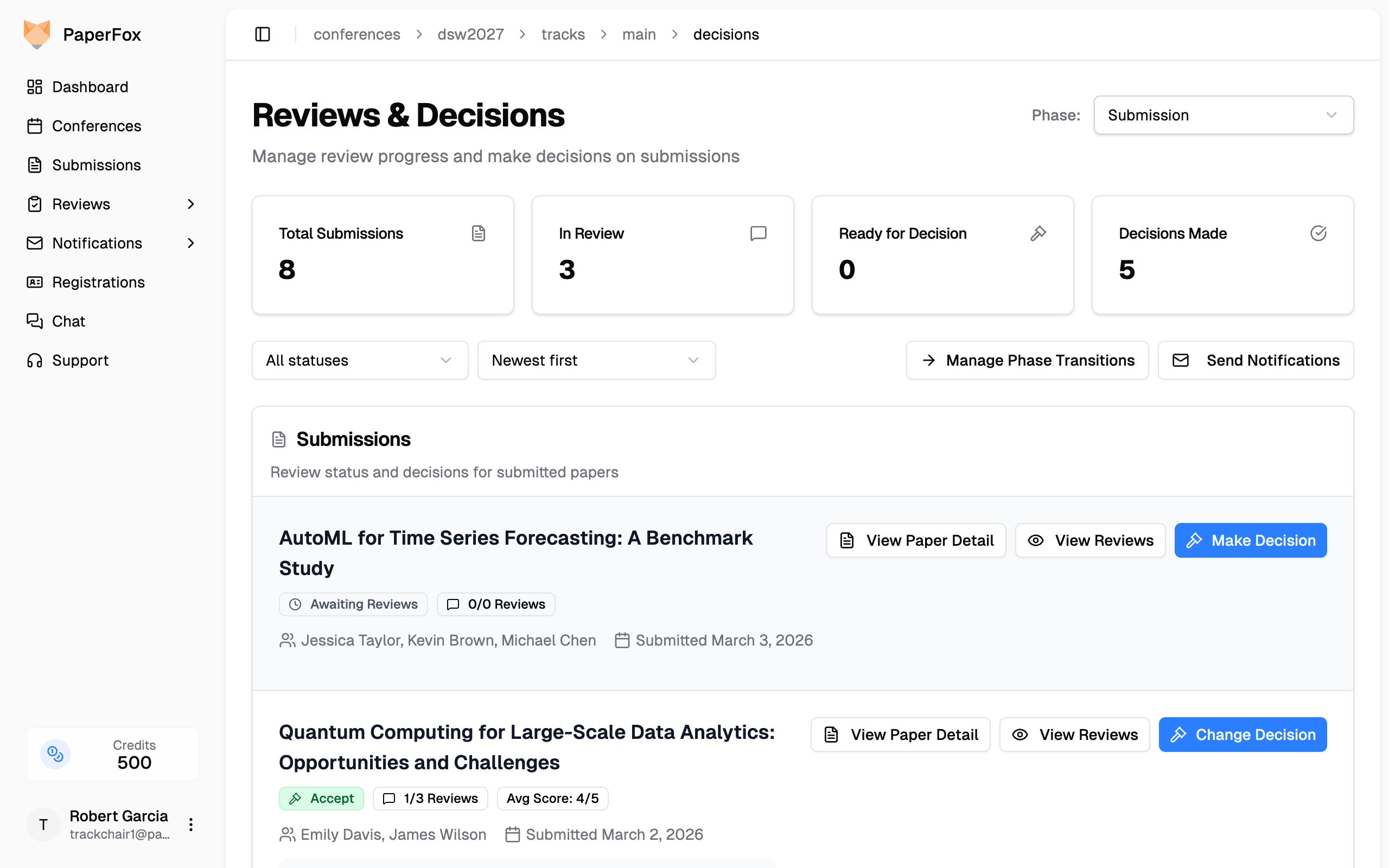Expand the Notifications sidebar submenu
This screenshot has width=1389, height=868.
pyautogui.click(x=191, y=243)
